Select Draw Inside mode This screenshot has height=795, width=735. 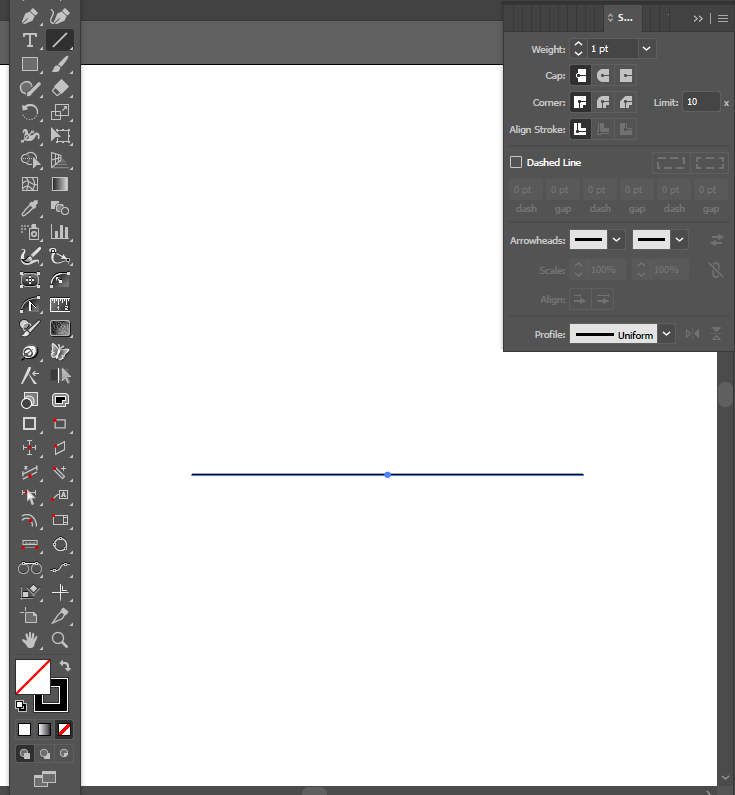pyautogui.click(x=64, y=754)
